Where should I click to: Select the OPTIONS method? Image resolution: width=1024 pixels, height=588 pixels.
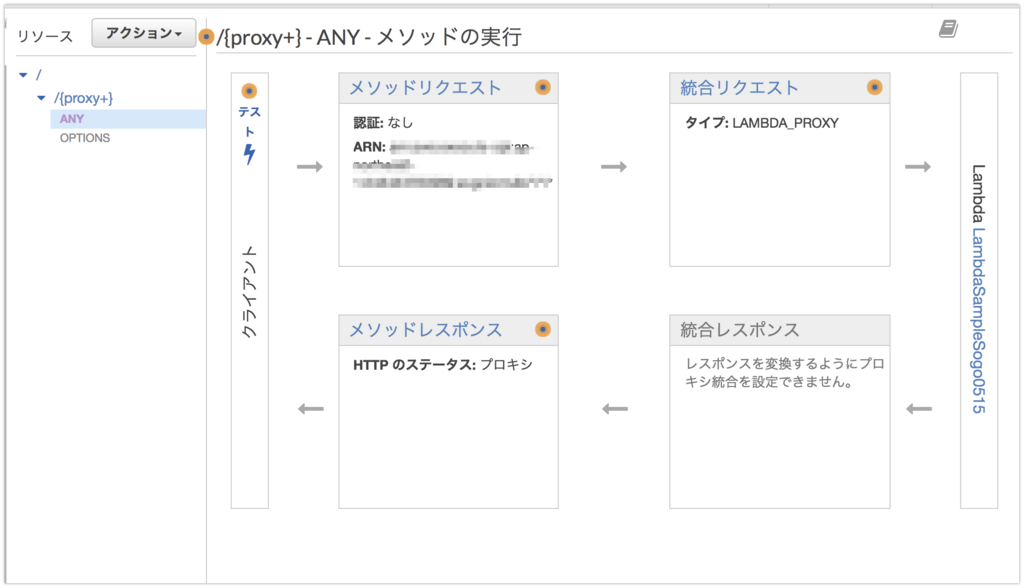pos(85,138)
